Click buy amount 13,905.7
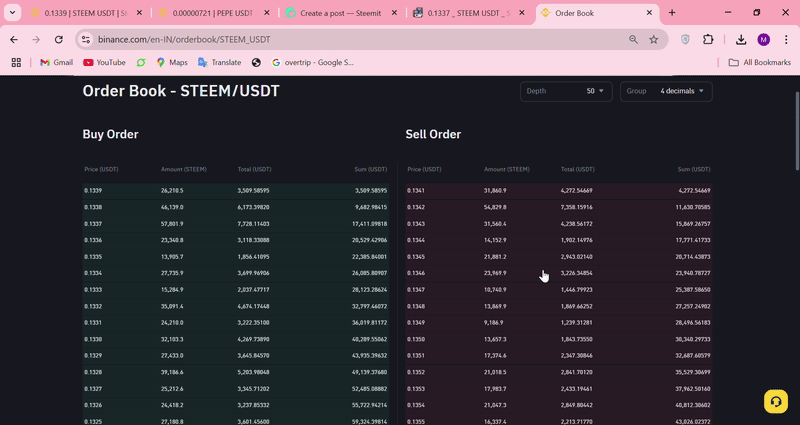The width and height of the screenshot is (800, 425). pos(172,257)
